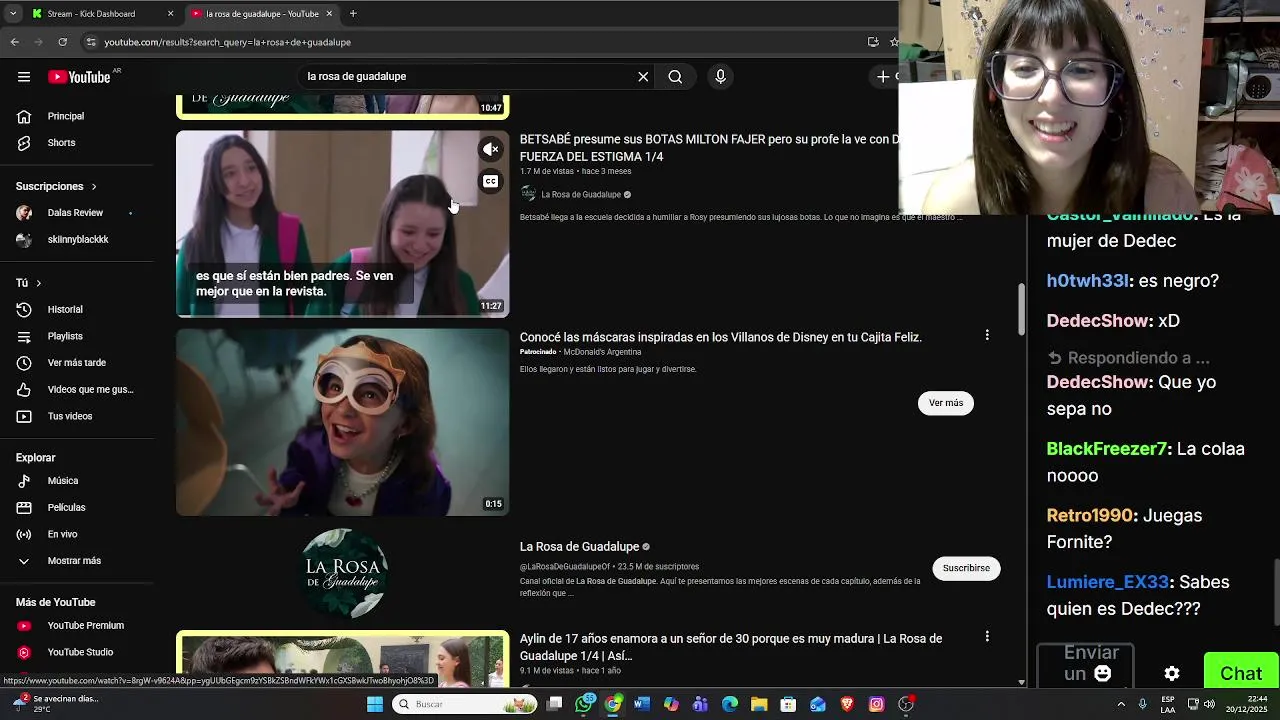Run the search with the magnifier button
Screen dimensions: 1280x720
click(x=675, y=77)
